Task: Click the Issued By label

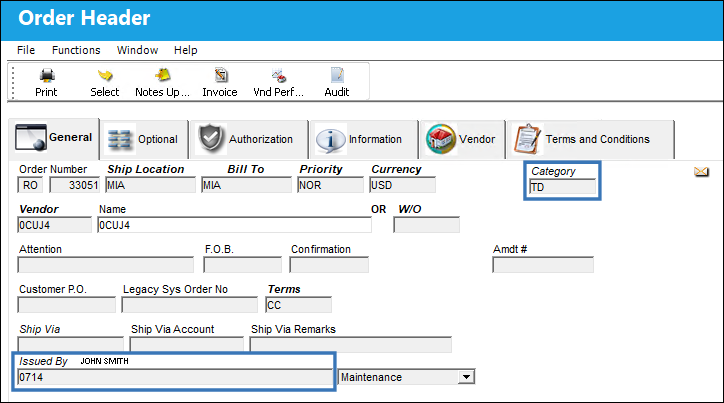Action: point(43,361)
